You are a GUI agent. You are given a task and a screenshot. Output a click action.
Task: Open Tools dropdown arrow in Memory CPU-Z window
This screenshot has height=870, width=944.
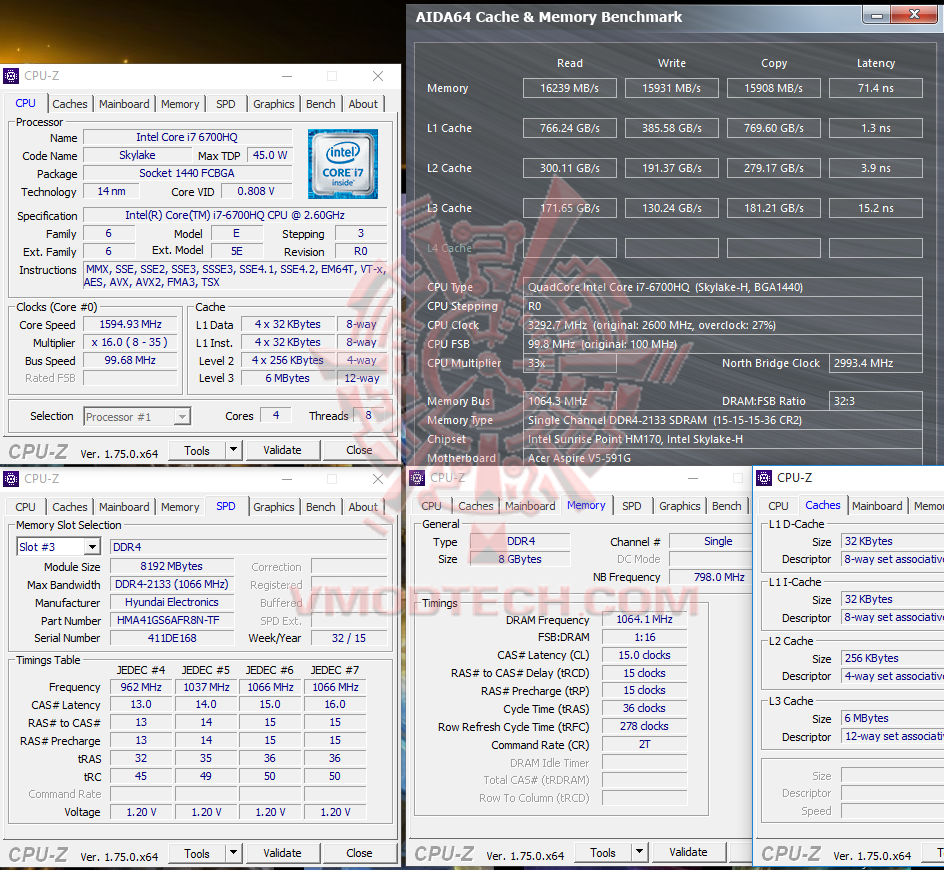[x=639, y=851]
